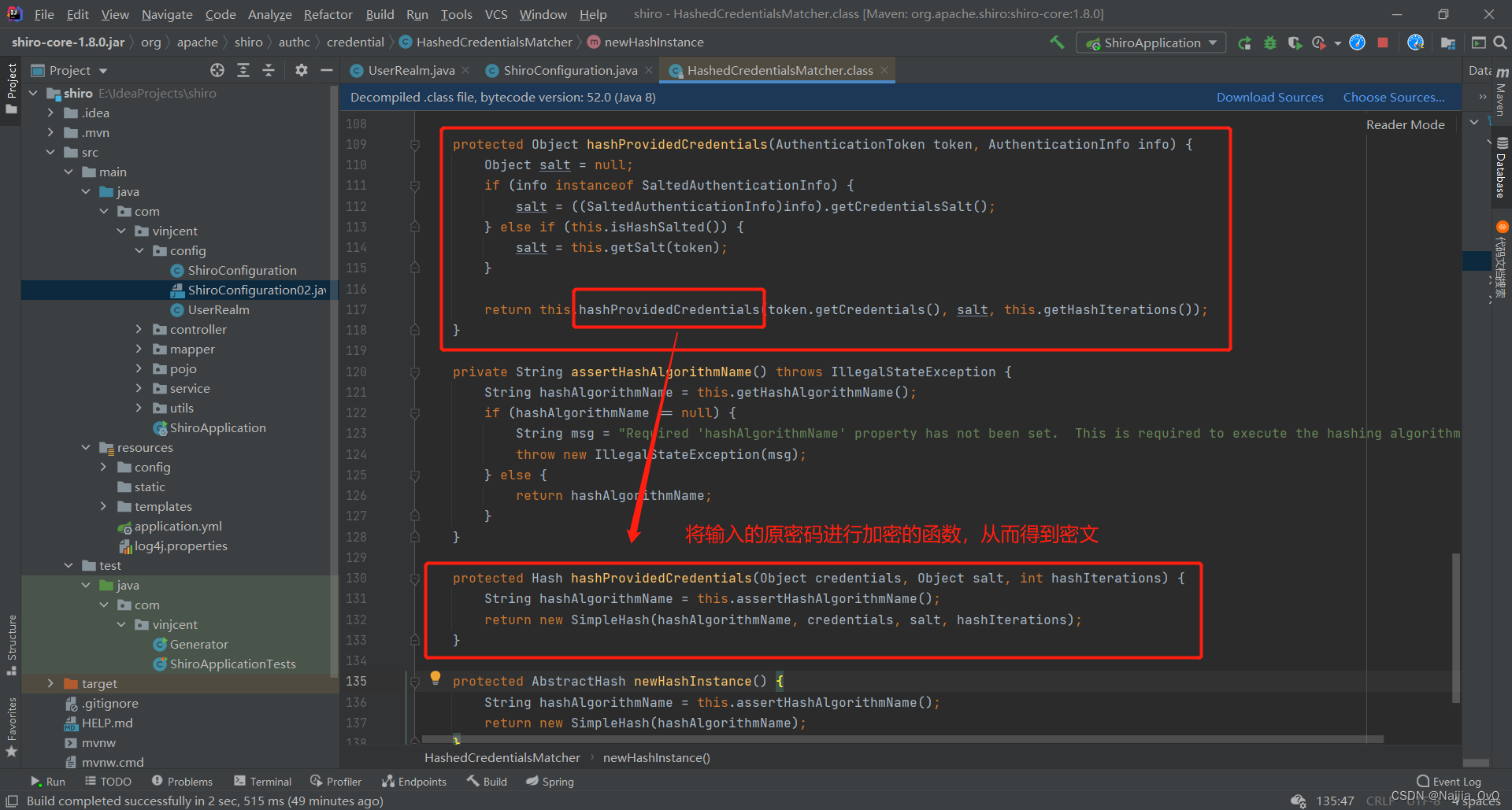
Task: Click the Choose Sources... link
Action: (1393, 97)
